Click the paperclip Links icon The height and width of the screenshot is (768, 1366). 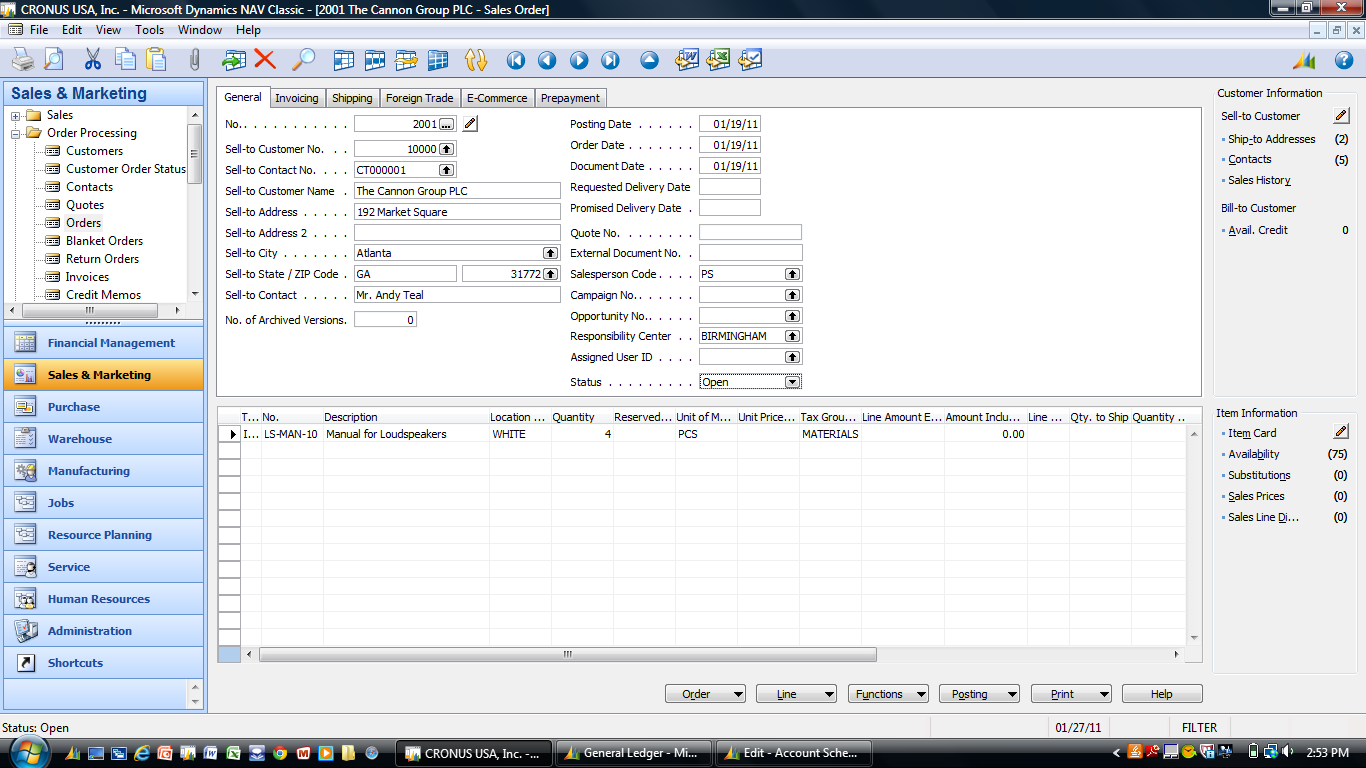(x=194, y=60)
